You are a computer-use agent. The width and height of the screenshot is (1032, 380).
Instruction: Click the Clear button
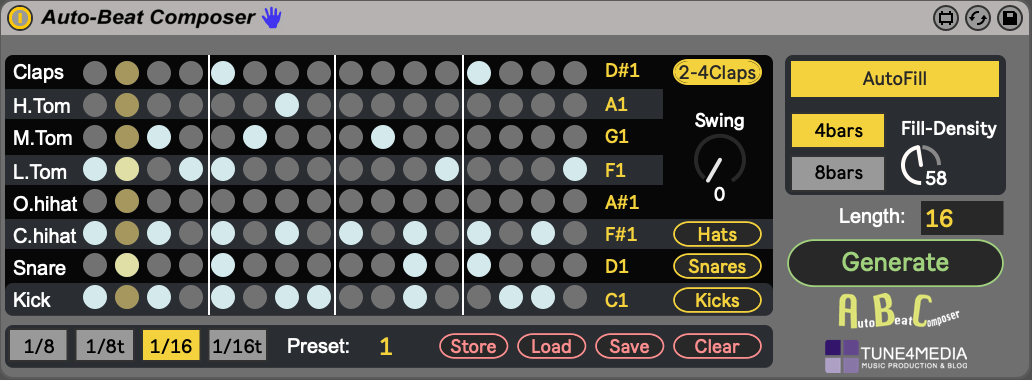tap(717, 346)
